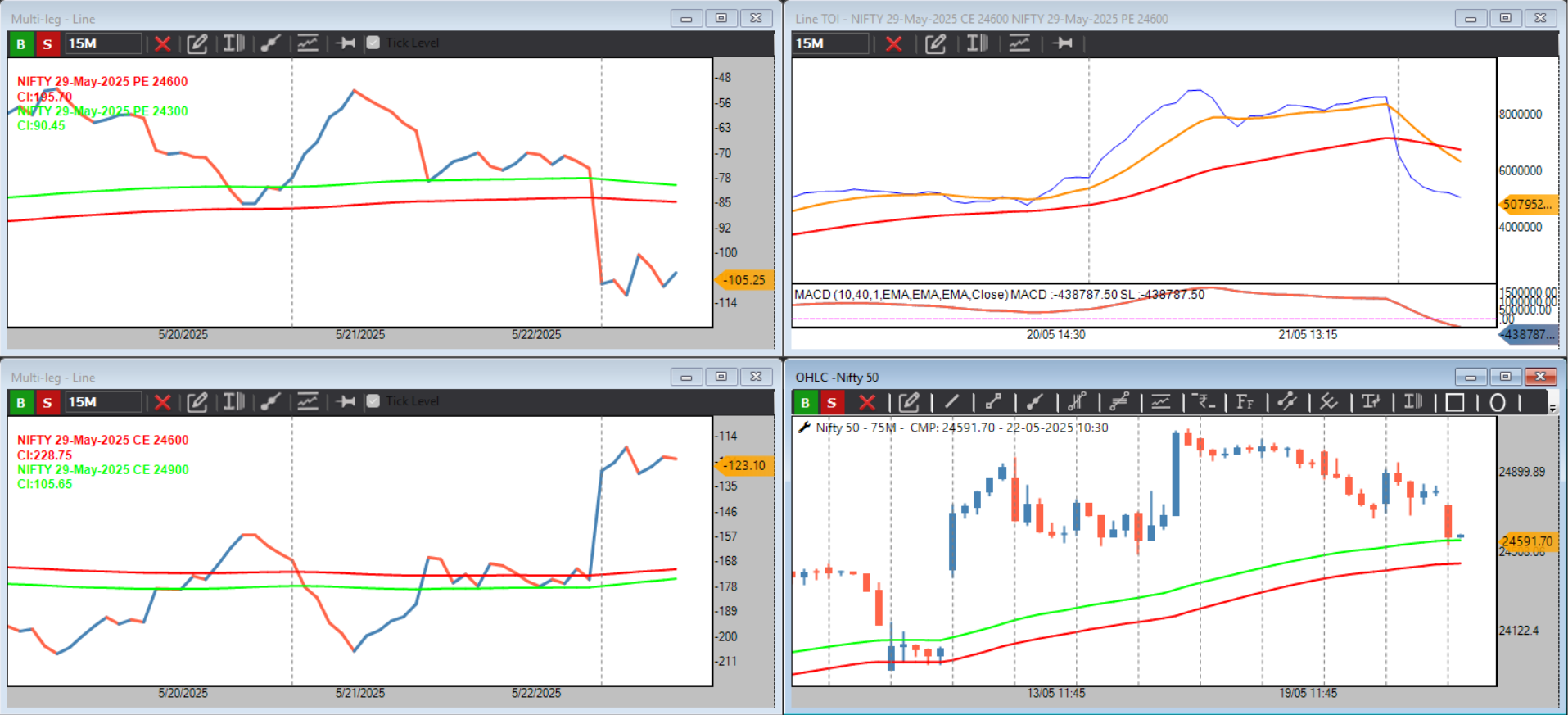Select plain trend line tool in OHLC toolbar
This screenshot has width=1568, height=715.
pyautogui.click(x=951, y=401)
